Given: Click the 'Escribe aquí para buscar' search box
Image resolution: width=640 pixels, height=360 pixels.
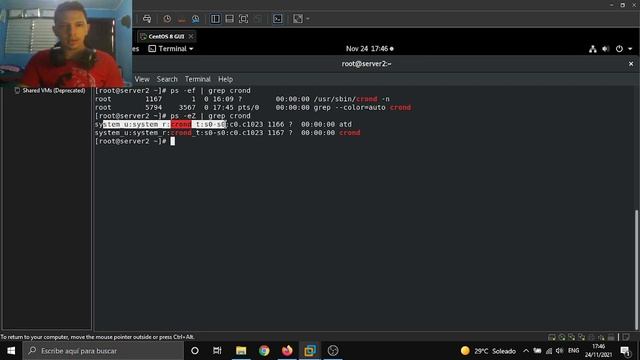Looking at the screenshot, I should [103, 351].
